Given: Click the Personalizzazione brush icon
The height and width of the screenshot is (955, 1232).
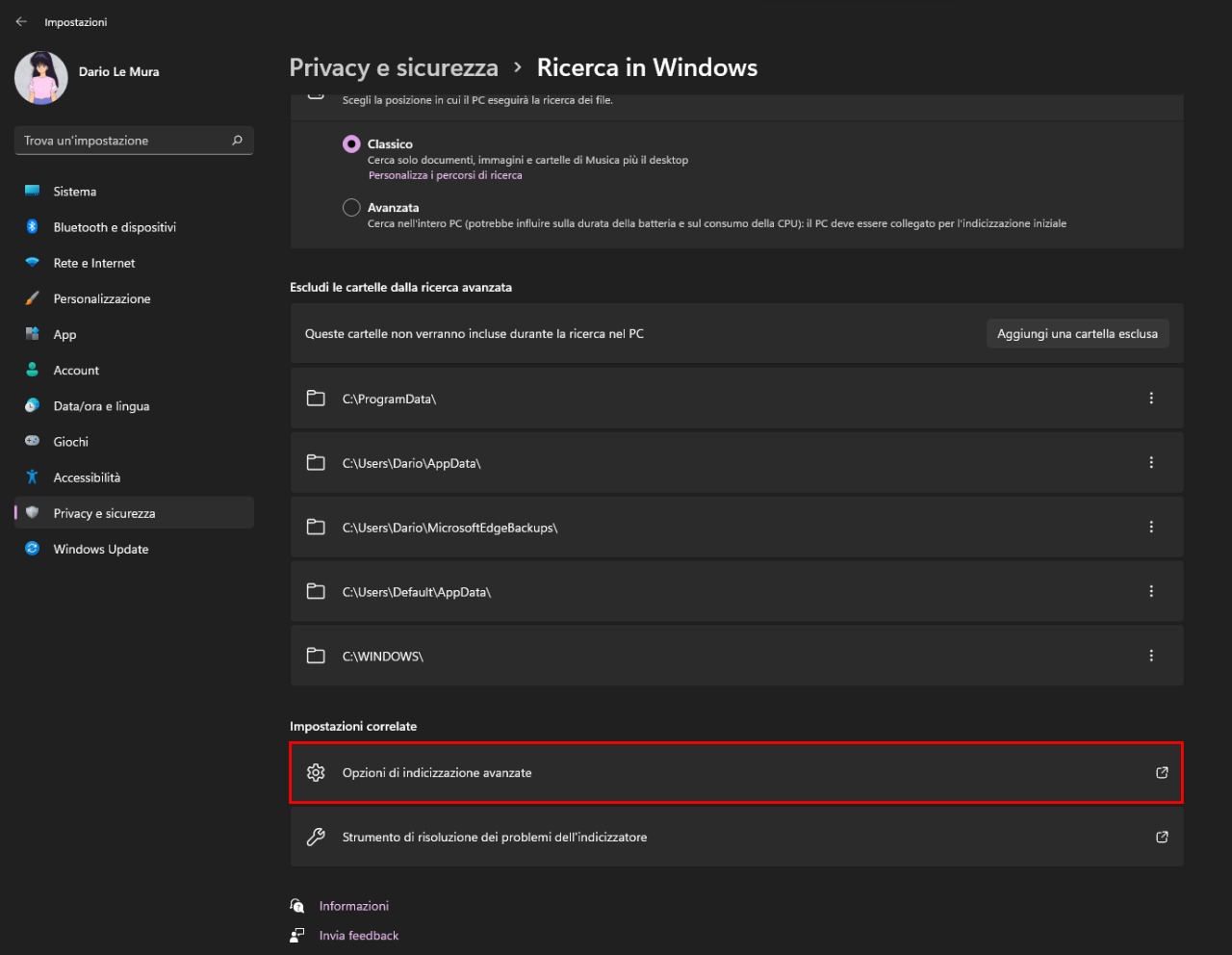Looking at the screenshot, I should click(32, 298).
